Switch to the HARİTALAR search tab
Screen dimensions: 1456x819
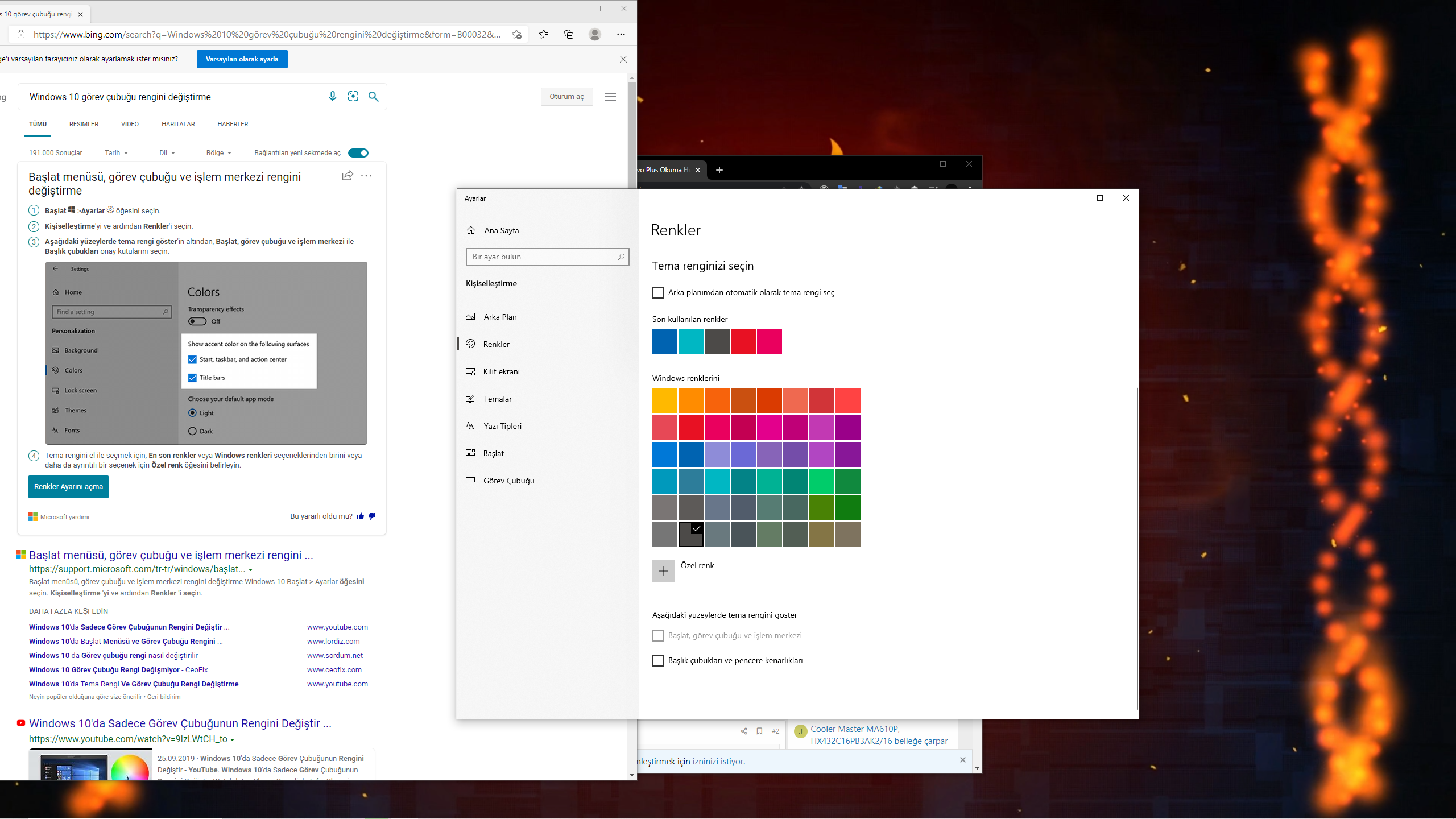click(178, 124)
